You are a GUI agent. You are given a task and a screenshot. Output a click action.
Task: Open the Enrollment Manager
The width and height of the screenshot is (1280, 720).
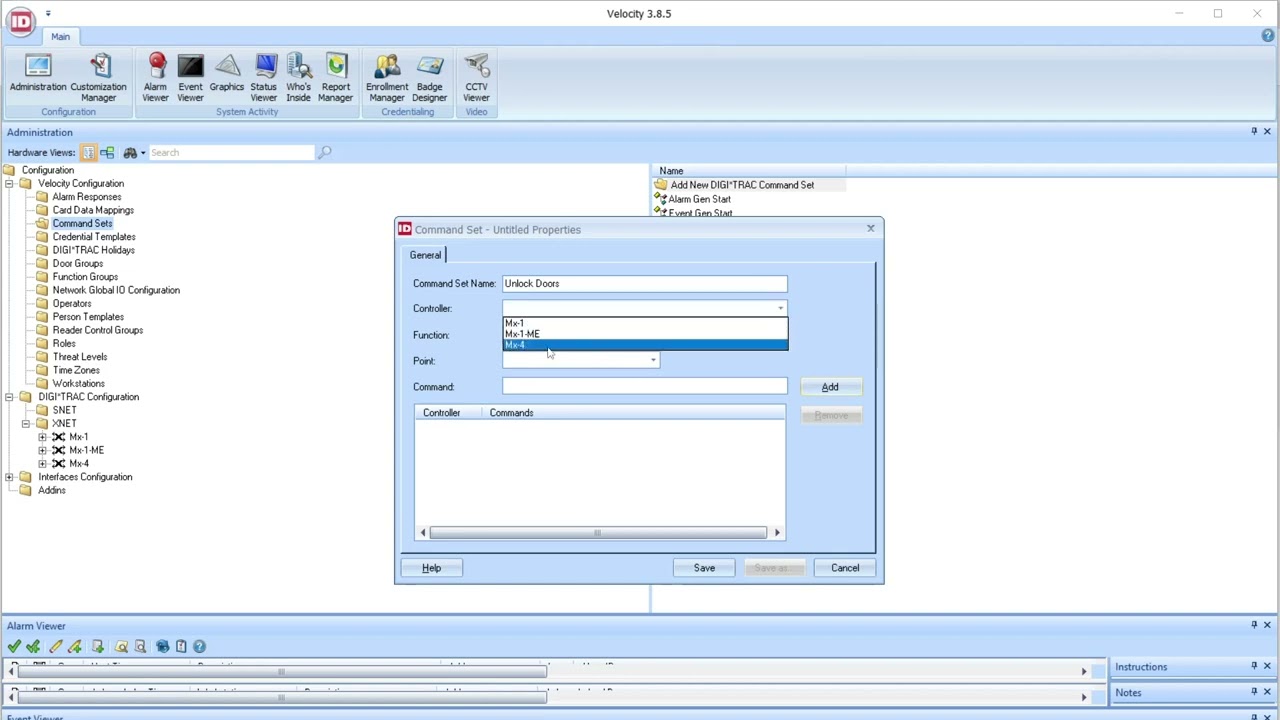(x=387, y=78)
